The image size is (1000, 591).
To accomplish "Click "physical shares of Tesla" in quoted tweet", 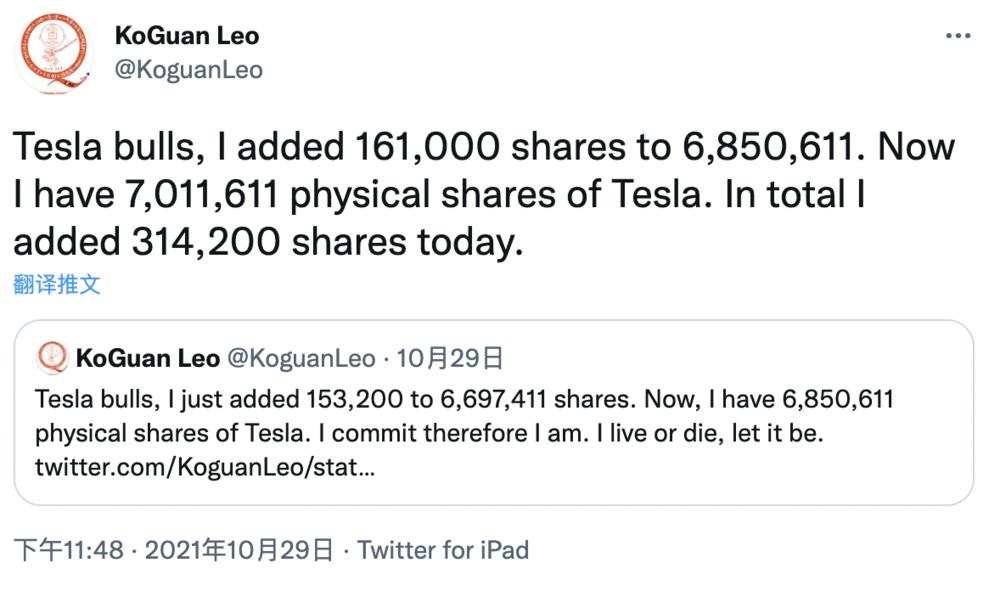I will [173, 434].
